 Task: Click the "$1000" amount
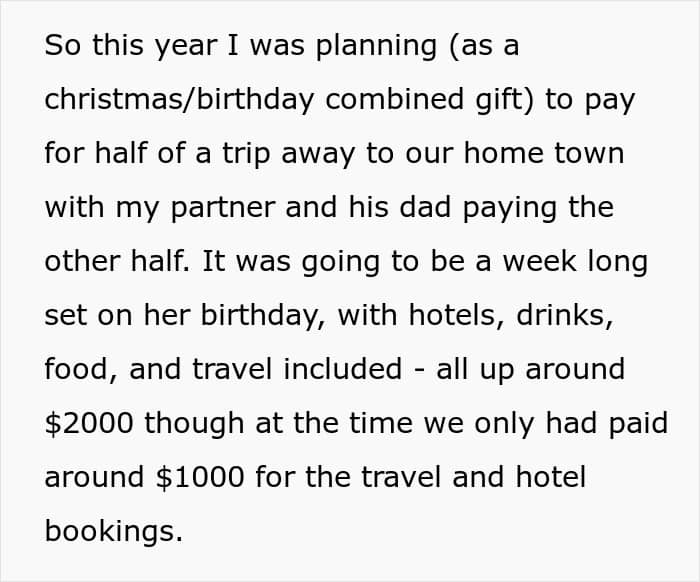(x=200, y=477)
